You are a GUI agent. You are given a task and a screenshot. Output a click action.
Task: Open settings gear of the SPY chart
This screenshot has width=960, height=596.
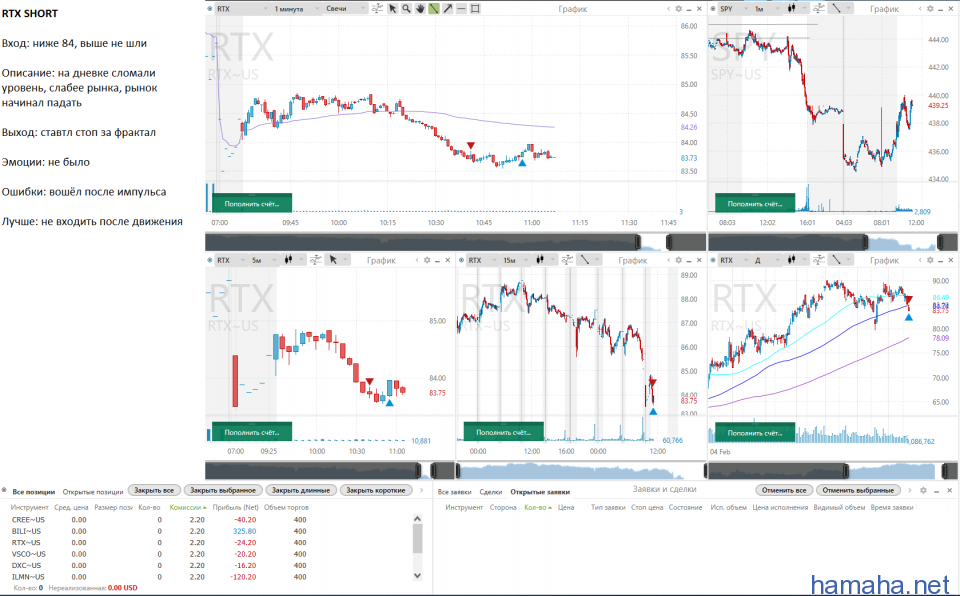click(930, 9)
